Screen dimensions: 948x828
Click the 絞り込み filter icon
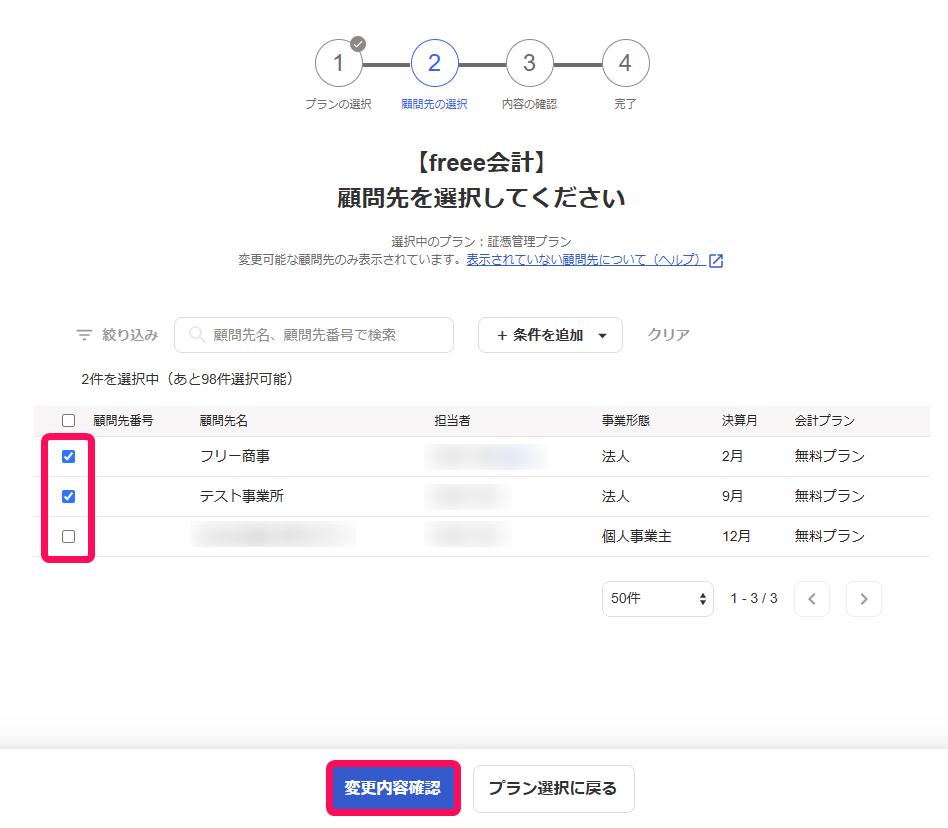coord(84,335)
